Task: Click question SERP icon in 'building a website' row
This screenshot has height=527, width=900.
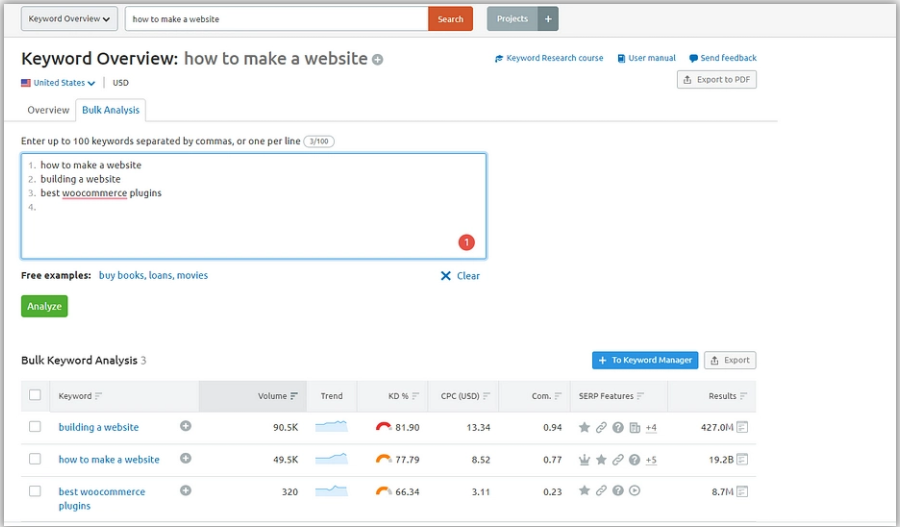Action: (618, 427)
